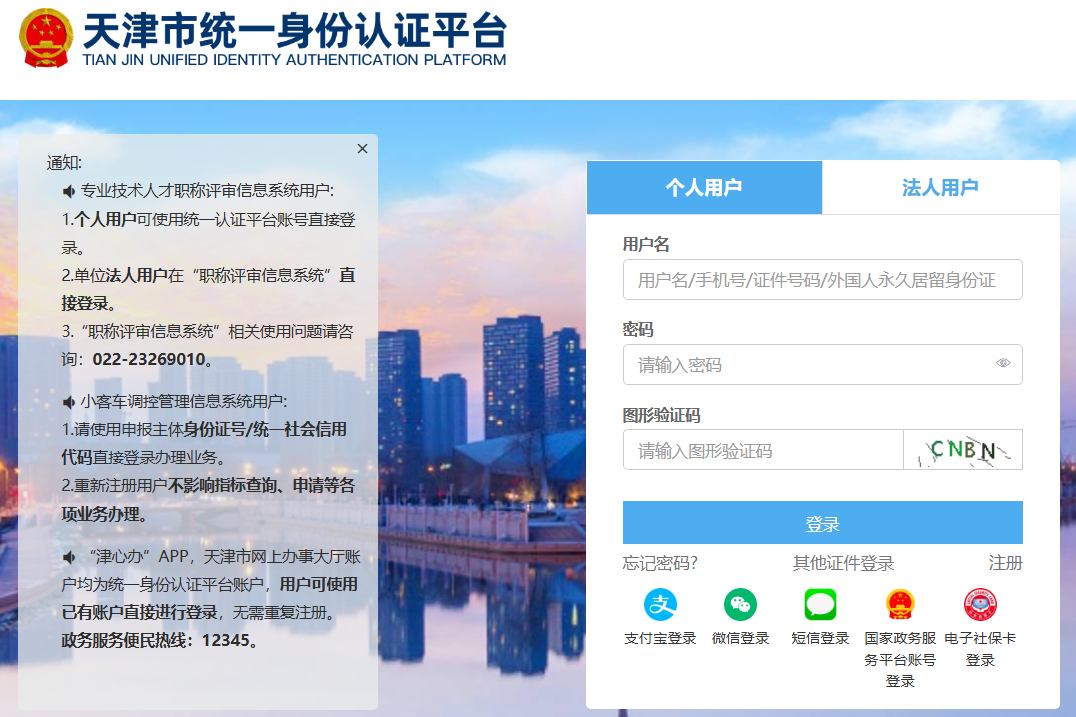Screen dimensions: 1076x717
Task: Open the 其他证件登录 link
Action: point(843,563)
